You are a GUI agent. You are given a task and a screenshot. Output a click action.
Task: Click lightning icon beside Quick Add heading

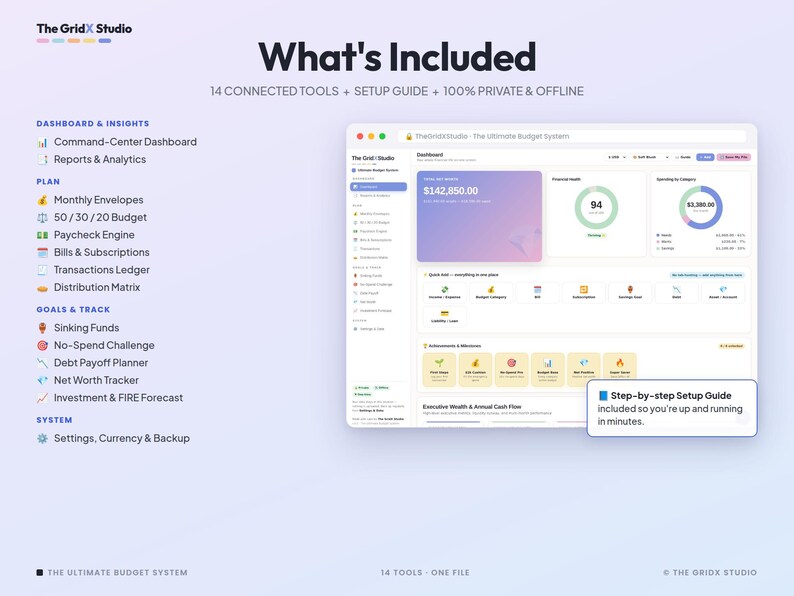pyautogui.click(x=425, y=275)
